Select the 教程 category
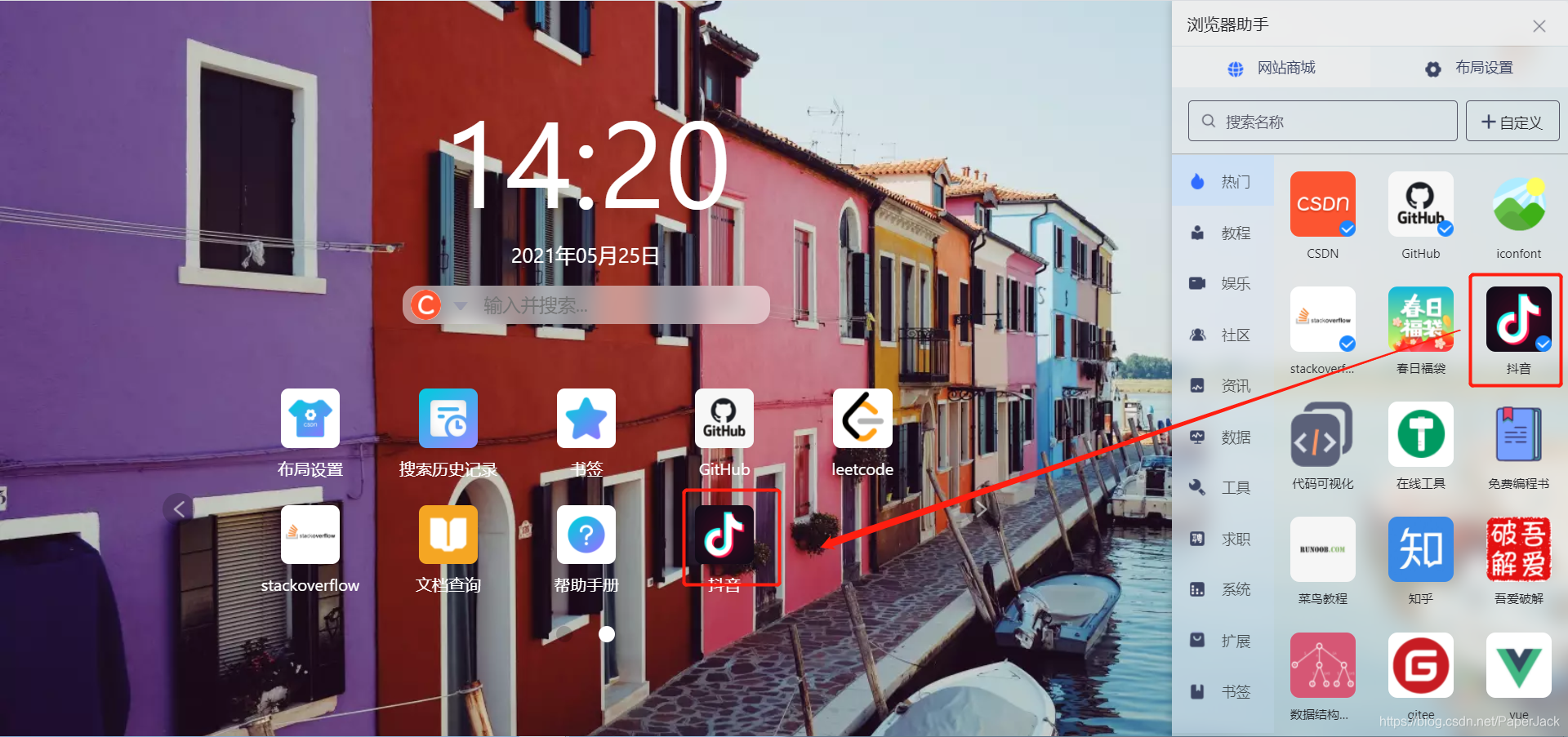Screen dimensions: 1568x737 [x=1223, y=233]
